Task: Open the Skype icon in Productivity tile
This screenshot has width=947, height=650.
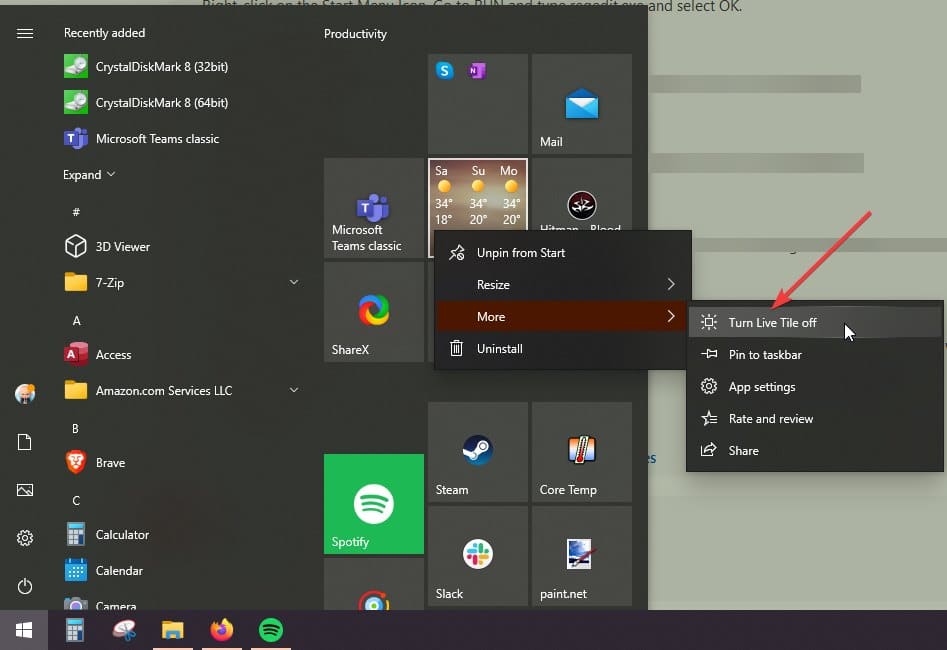Action: tap(445, 71)
